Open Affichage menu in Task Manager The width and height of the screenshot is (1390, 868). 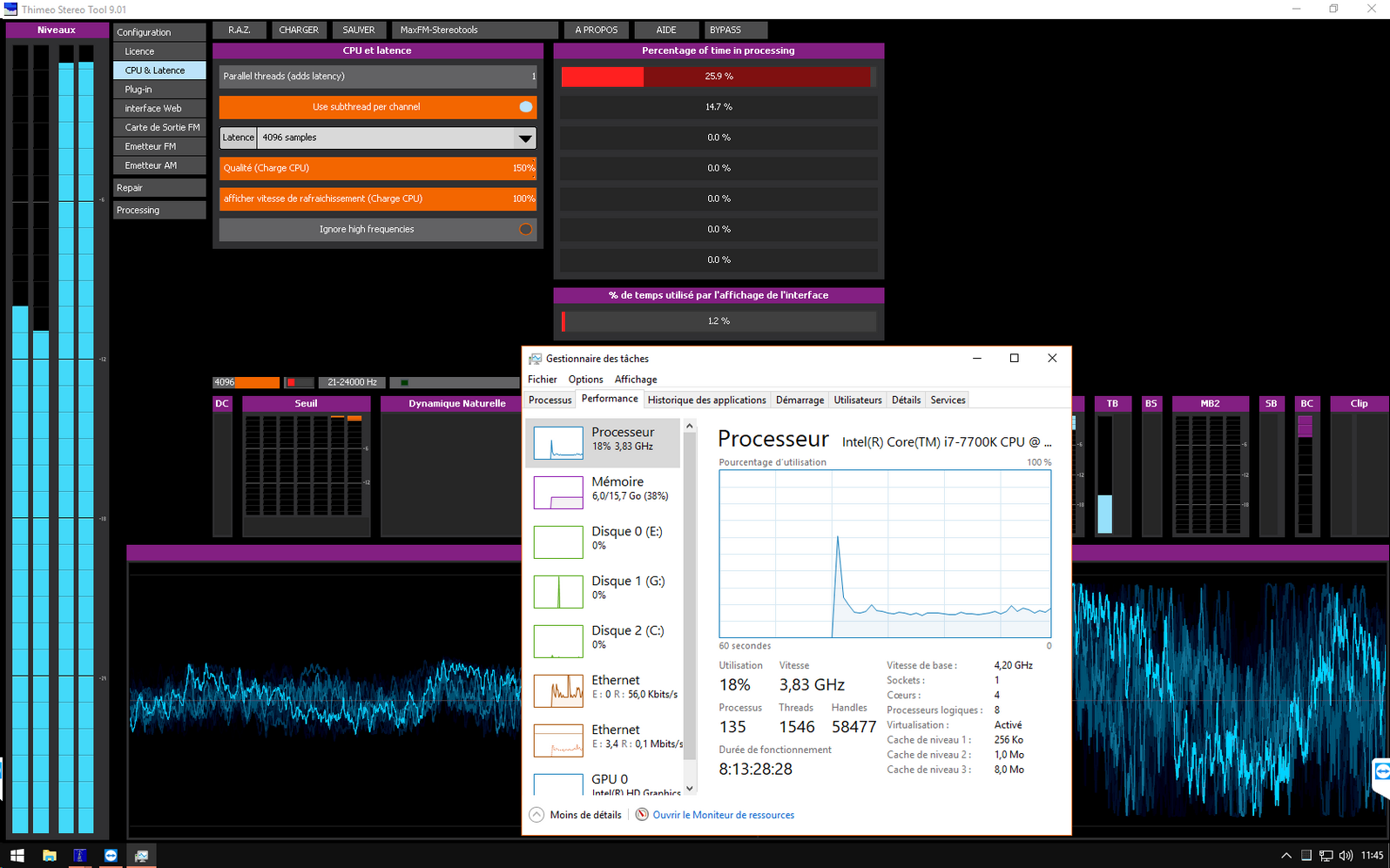(636, 380)
